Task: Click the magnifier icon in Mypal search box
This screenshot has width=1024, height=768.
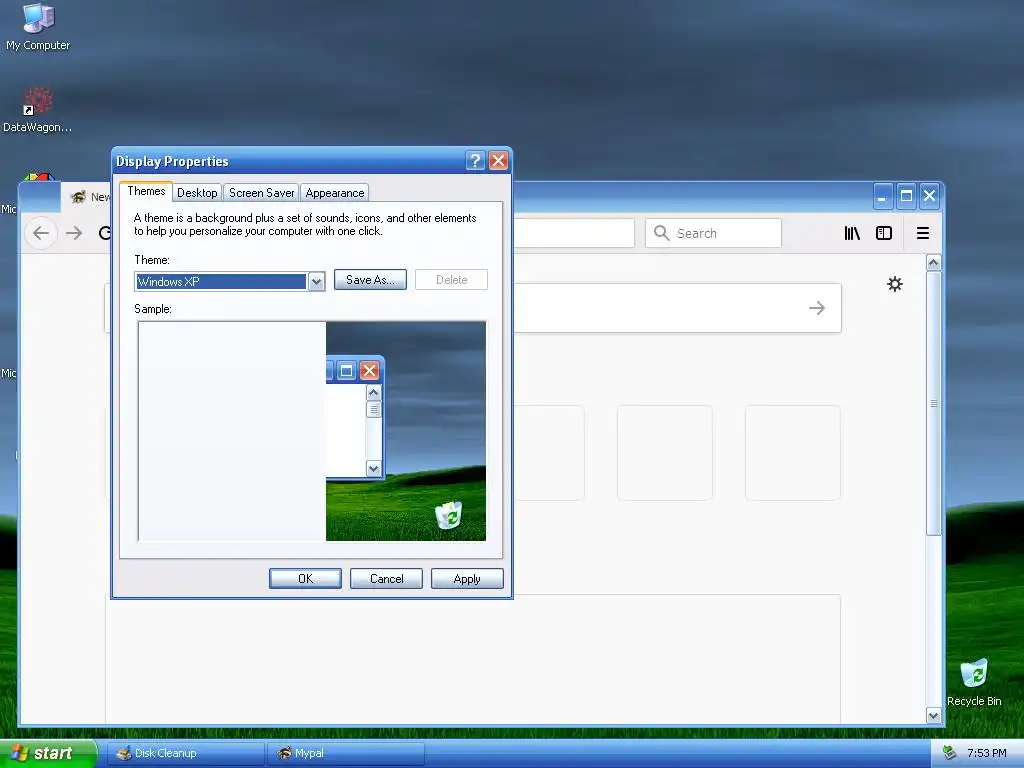Action: click(662, 233)
